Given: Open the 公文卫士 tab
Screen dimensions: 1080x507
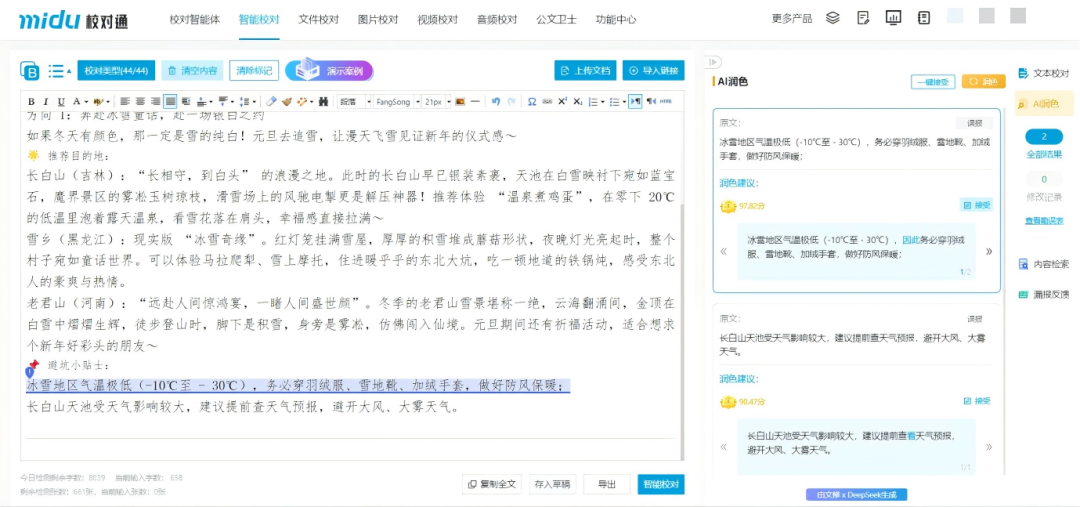Looking at the screenshot, I should tap(556, 19).
